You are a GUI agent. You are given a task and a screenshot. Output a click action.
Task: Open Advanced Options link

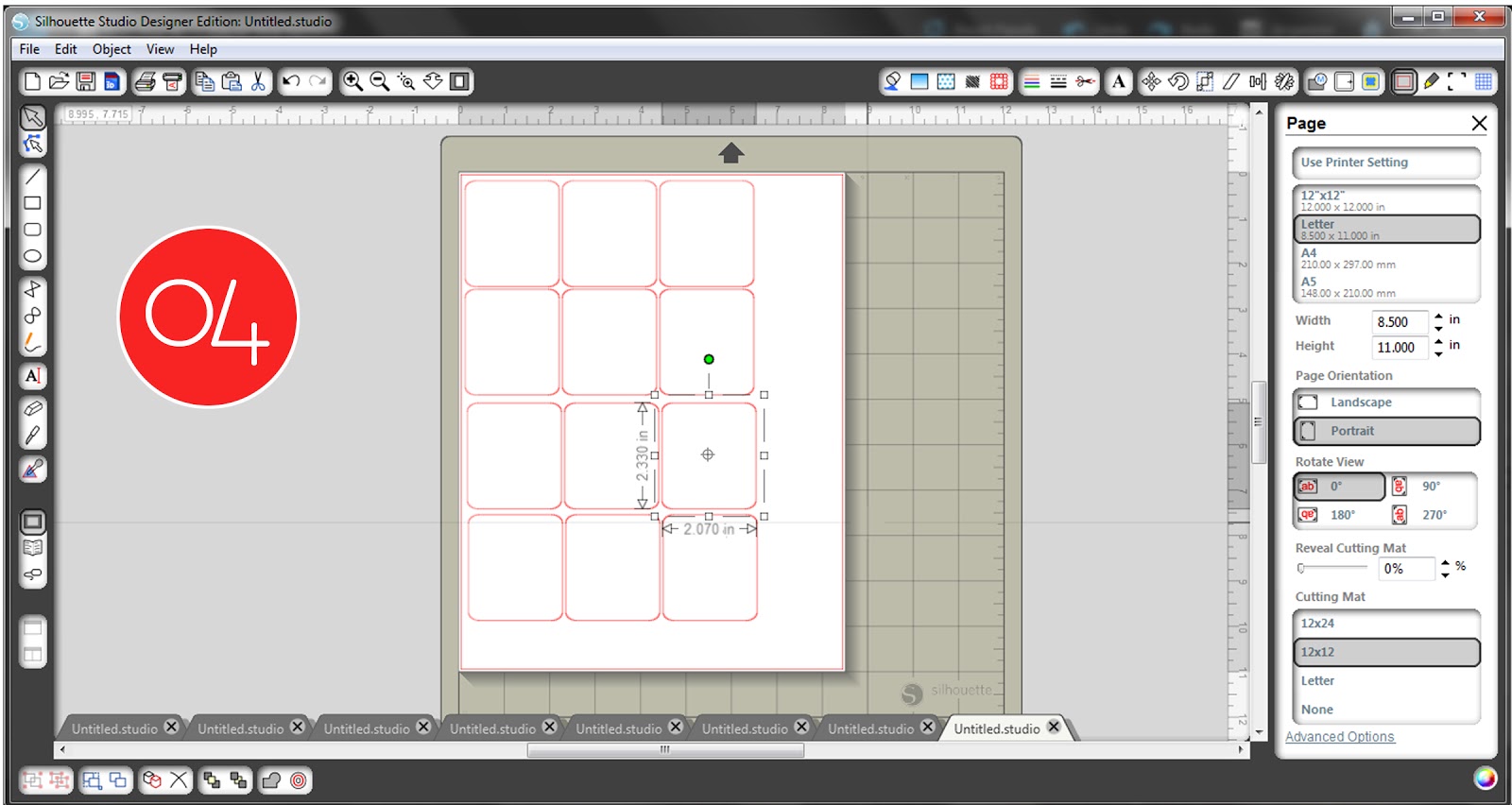click(1339, 737)
